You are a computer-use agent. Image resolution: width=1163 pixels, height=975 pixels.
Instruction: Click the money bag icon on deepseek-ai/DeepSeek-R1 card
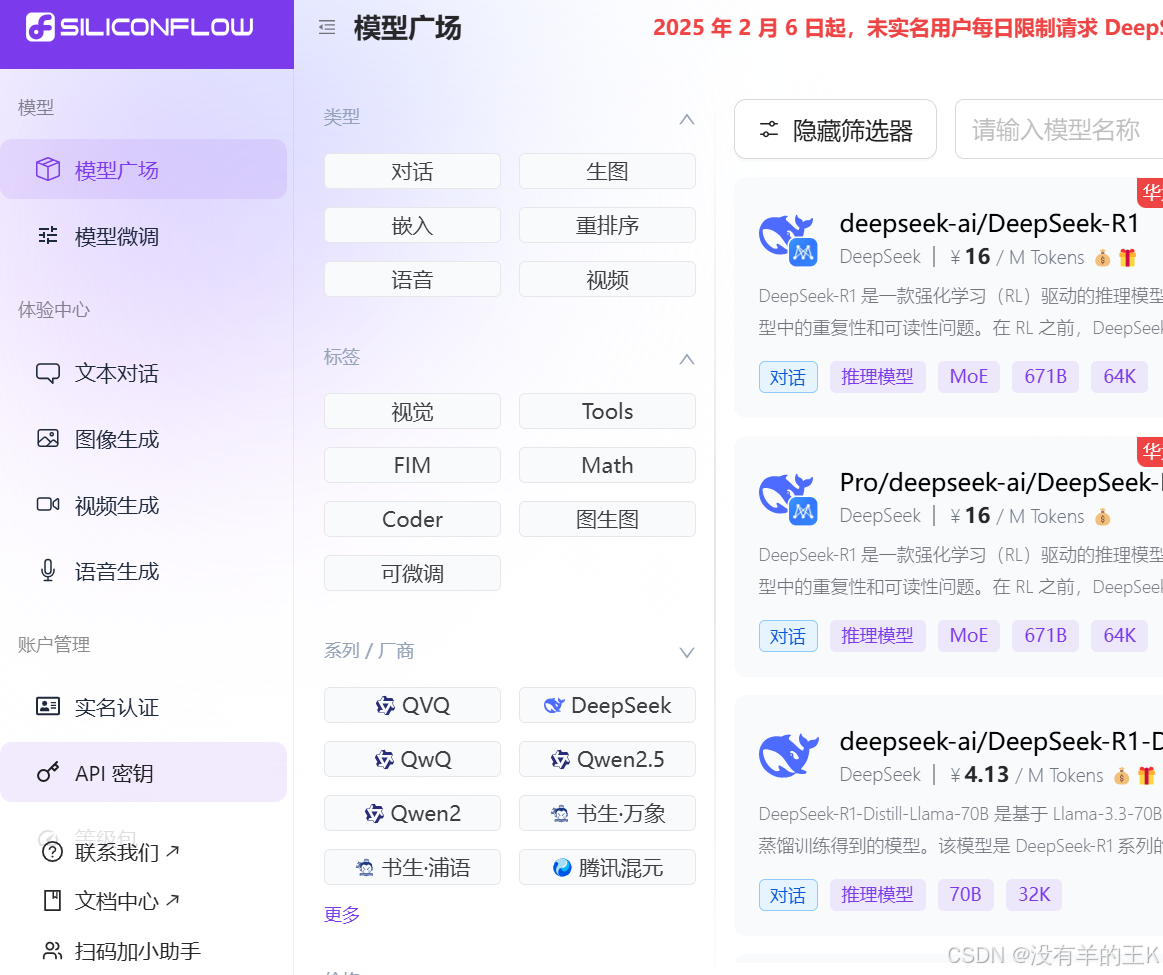tap(1103, 258)
